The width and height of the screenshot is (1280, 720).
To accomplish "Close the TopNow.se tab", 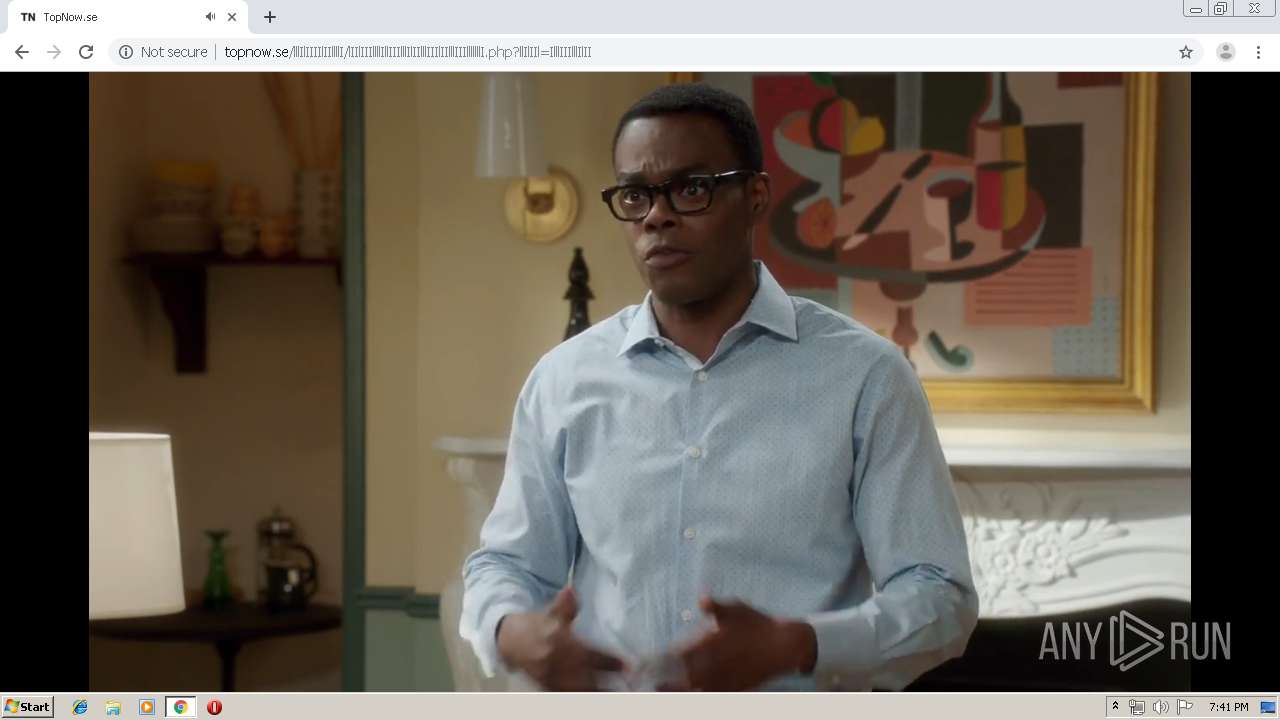I will coord(232,17).
